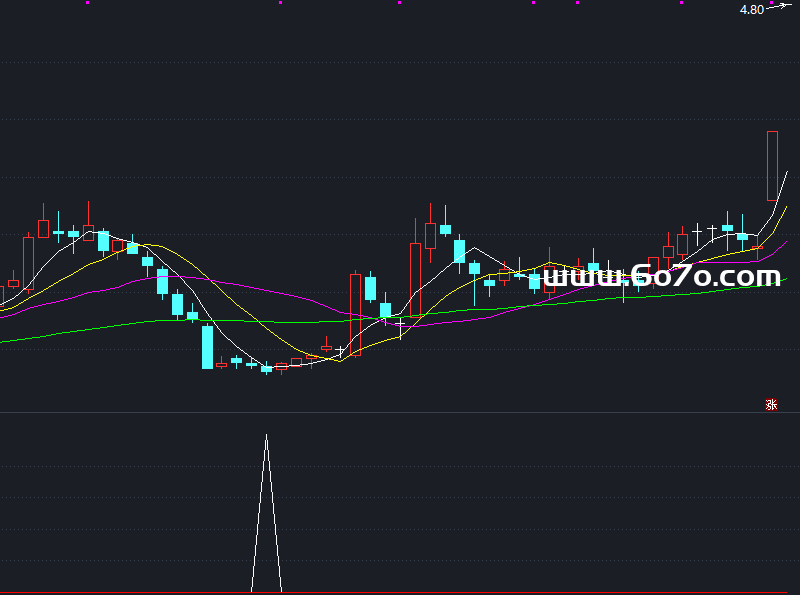Click the cyan candle after the mid-chart peak
The height and width of the screenshot is (595, 800).
coord(445,229)
